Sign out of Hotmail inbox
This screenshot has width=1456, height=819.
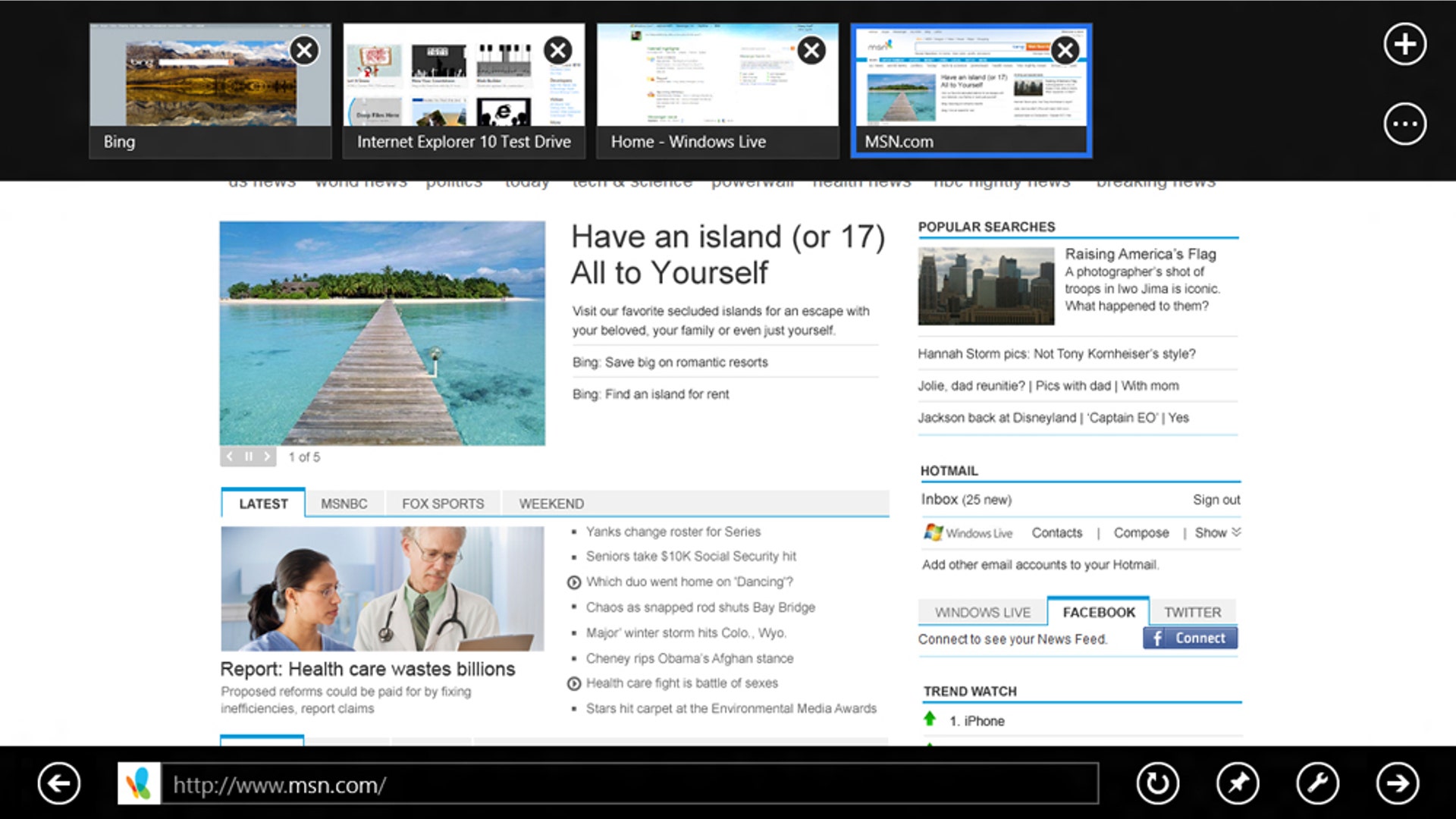click(1216, 499)
